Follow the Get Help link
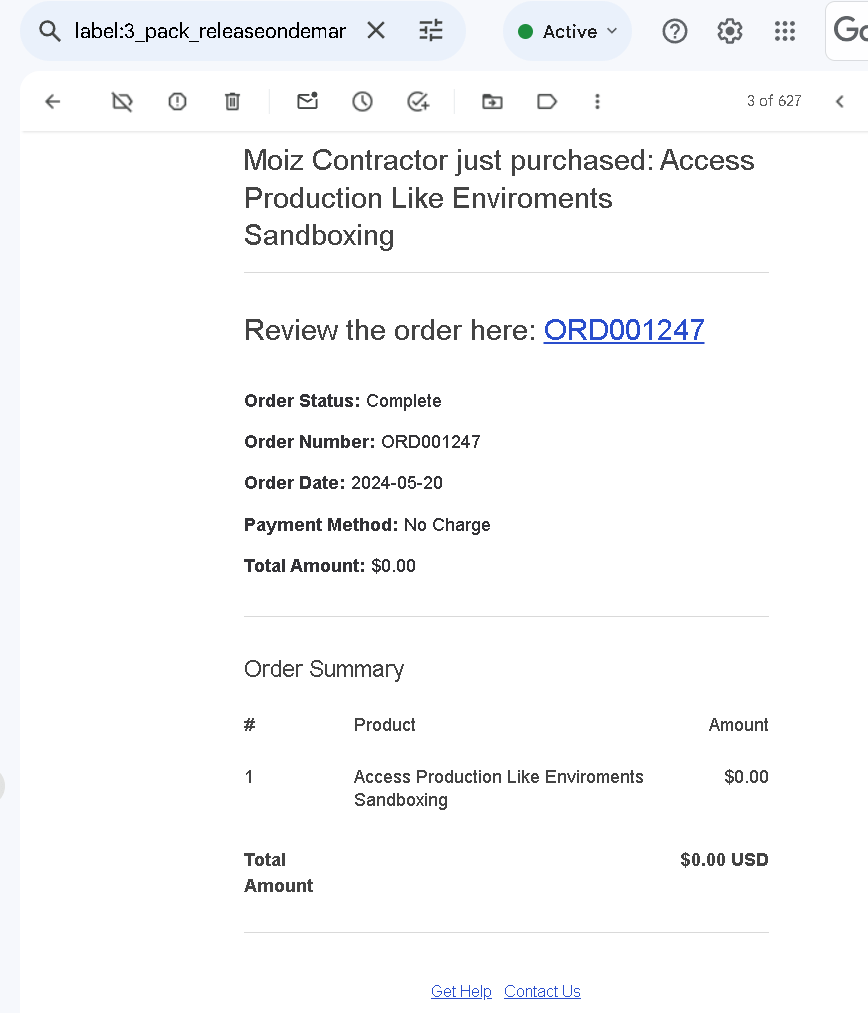The width and height of the screenshot is (868, 1013). 461,991
